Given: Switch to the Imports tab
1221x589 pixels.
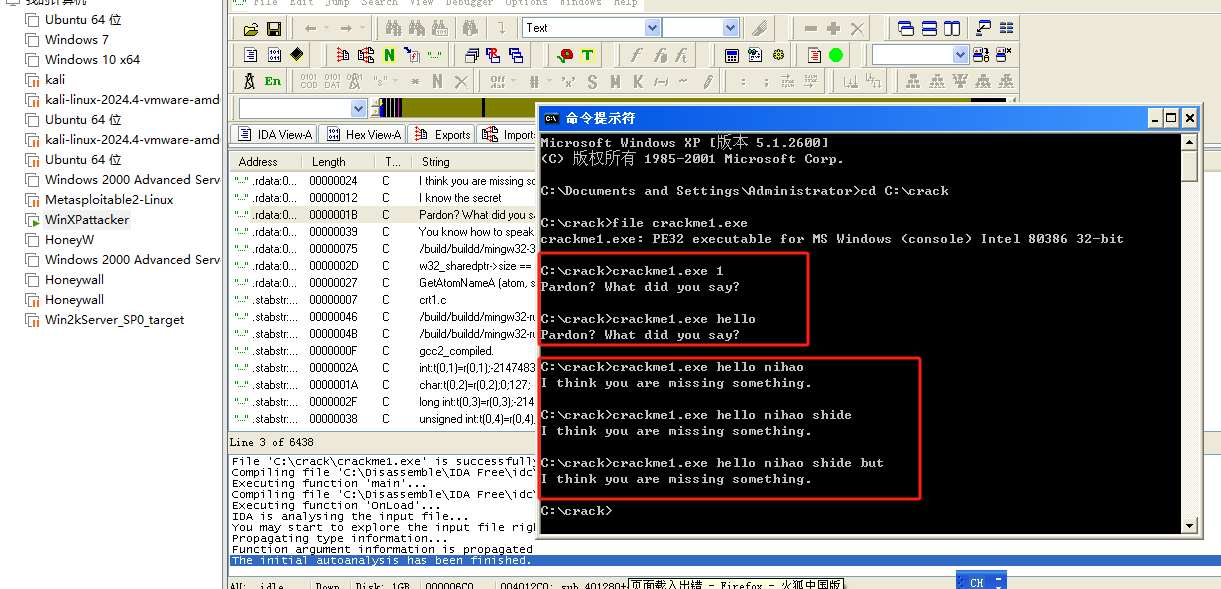Looking at the screenshot, I should coord(508,134).
